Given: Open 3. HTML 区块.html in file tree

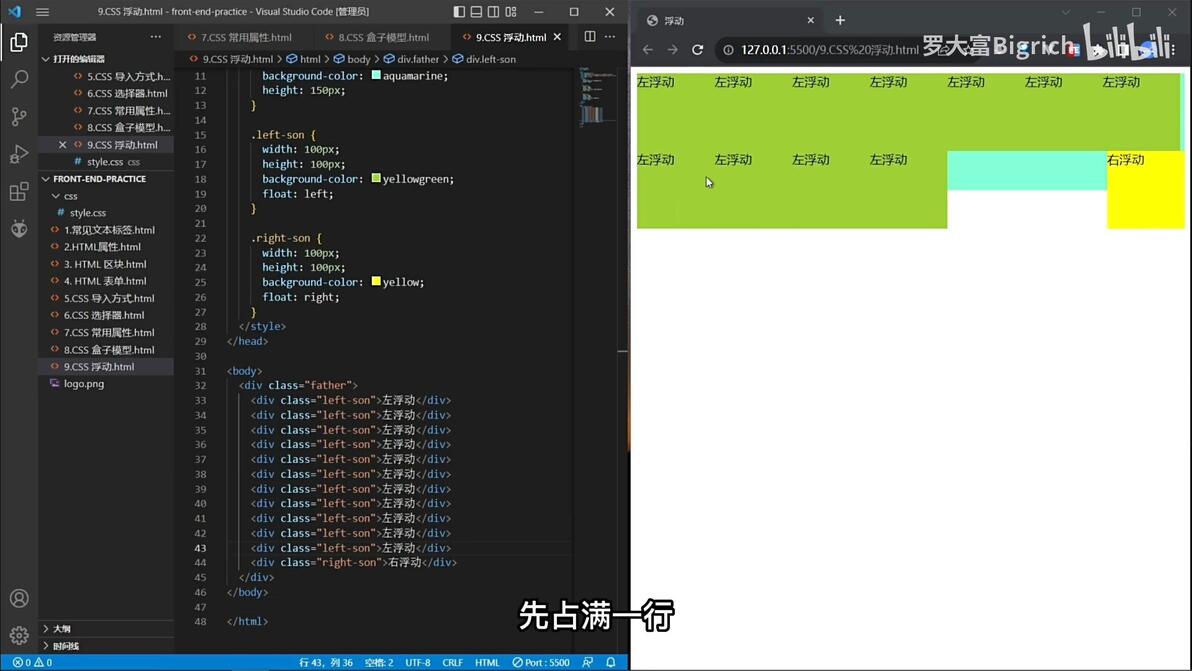Looking at the screenshot, I should click(106, 264).
